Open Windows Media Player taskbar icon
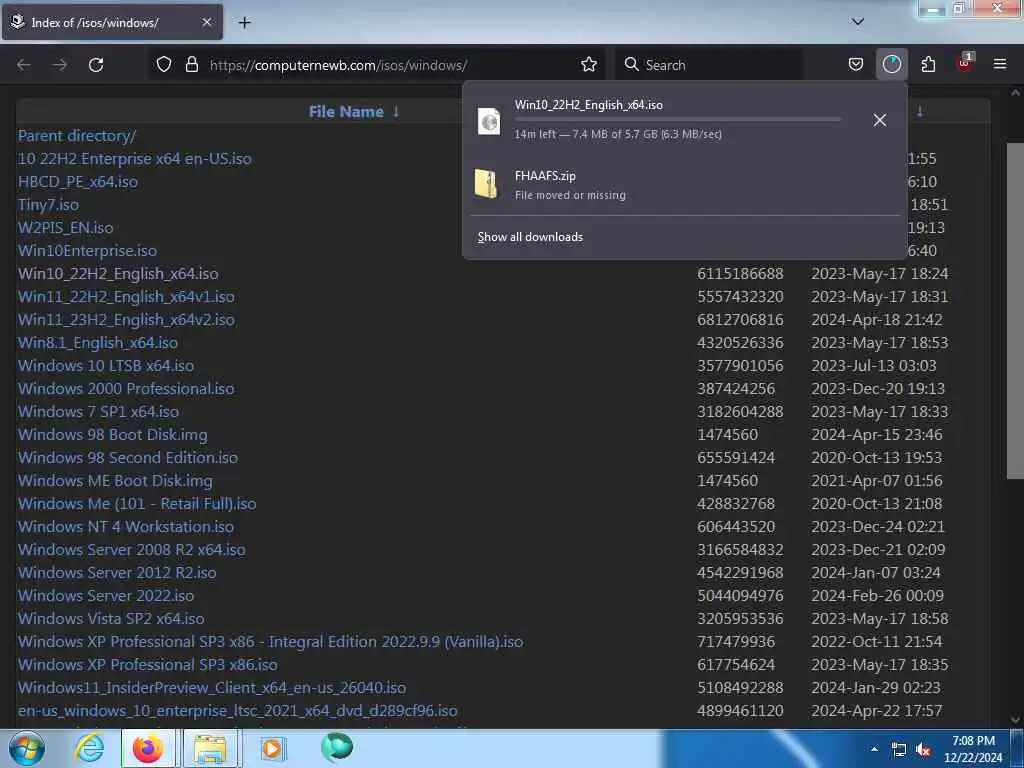This screenshot has width=1024, height=768. pyautogui.click(x=271, y=748)
